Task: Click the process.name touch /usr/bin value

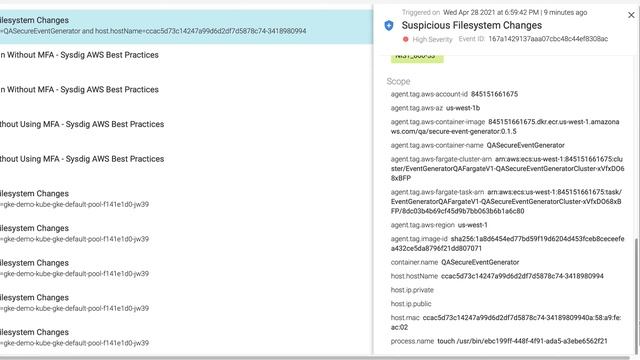Action: (x=522, y=341)
